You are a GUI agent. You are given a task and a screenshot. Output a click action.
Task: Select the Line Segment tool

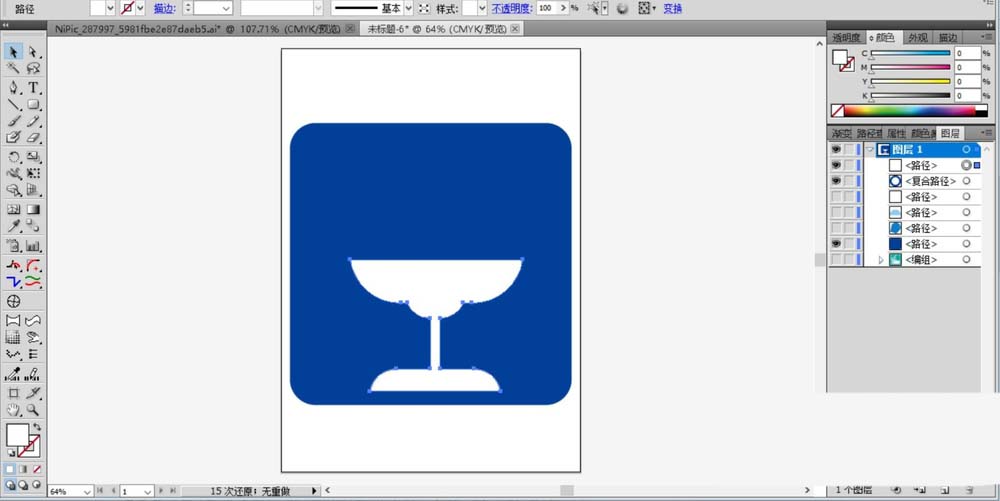[x=13, y=105]
